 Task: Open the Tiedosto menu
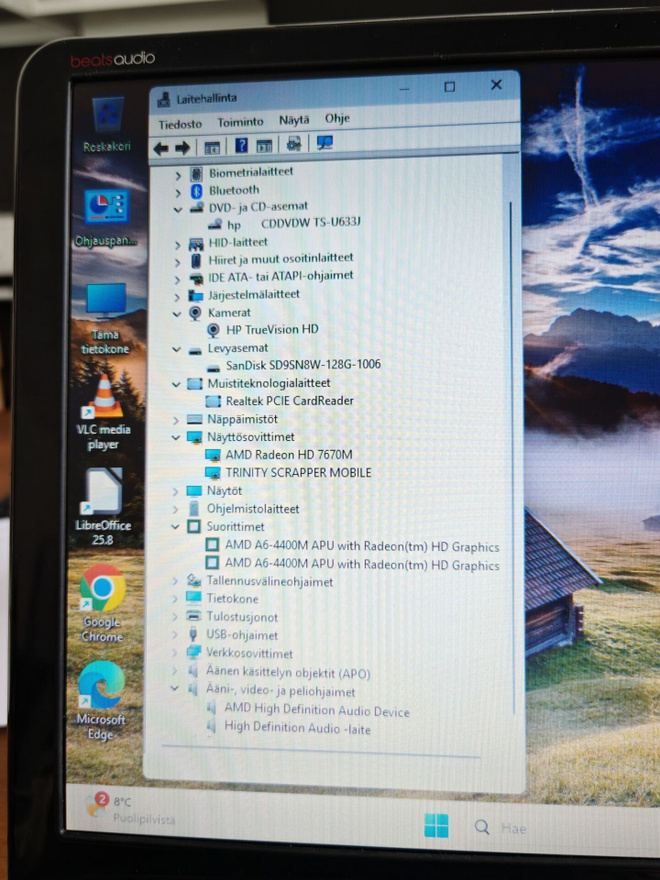click(180, 124)
